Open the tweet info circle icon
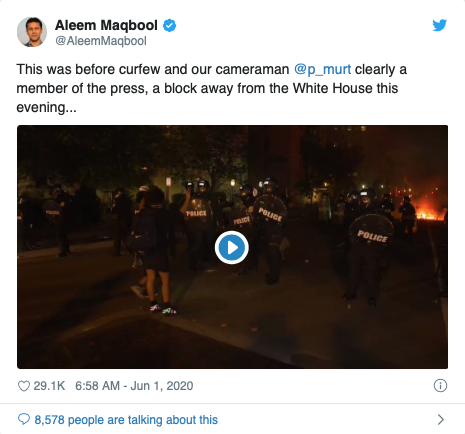Image resolution: width=465 pixels, height=434 pixels. pos(440,386)
